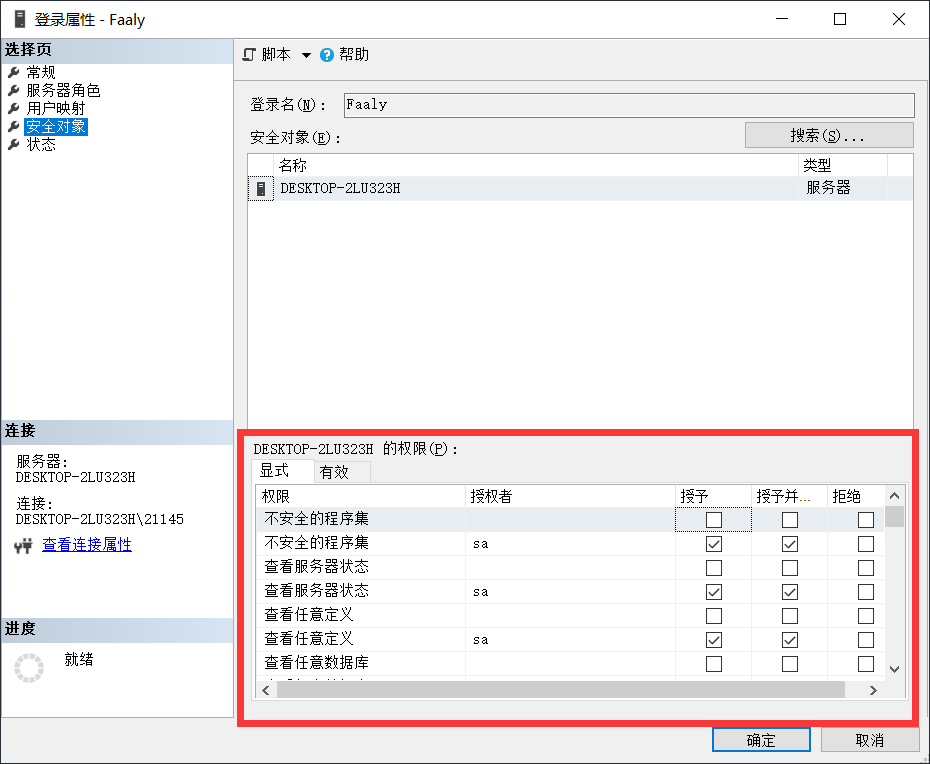The width and height of the screenshot is (930, 764).
Task: Cancel with the 取消 button
Action: coord(870,740)
